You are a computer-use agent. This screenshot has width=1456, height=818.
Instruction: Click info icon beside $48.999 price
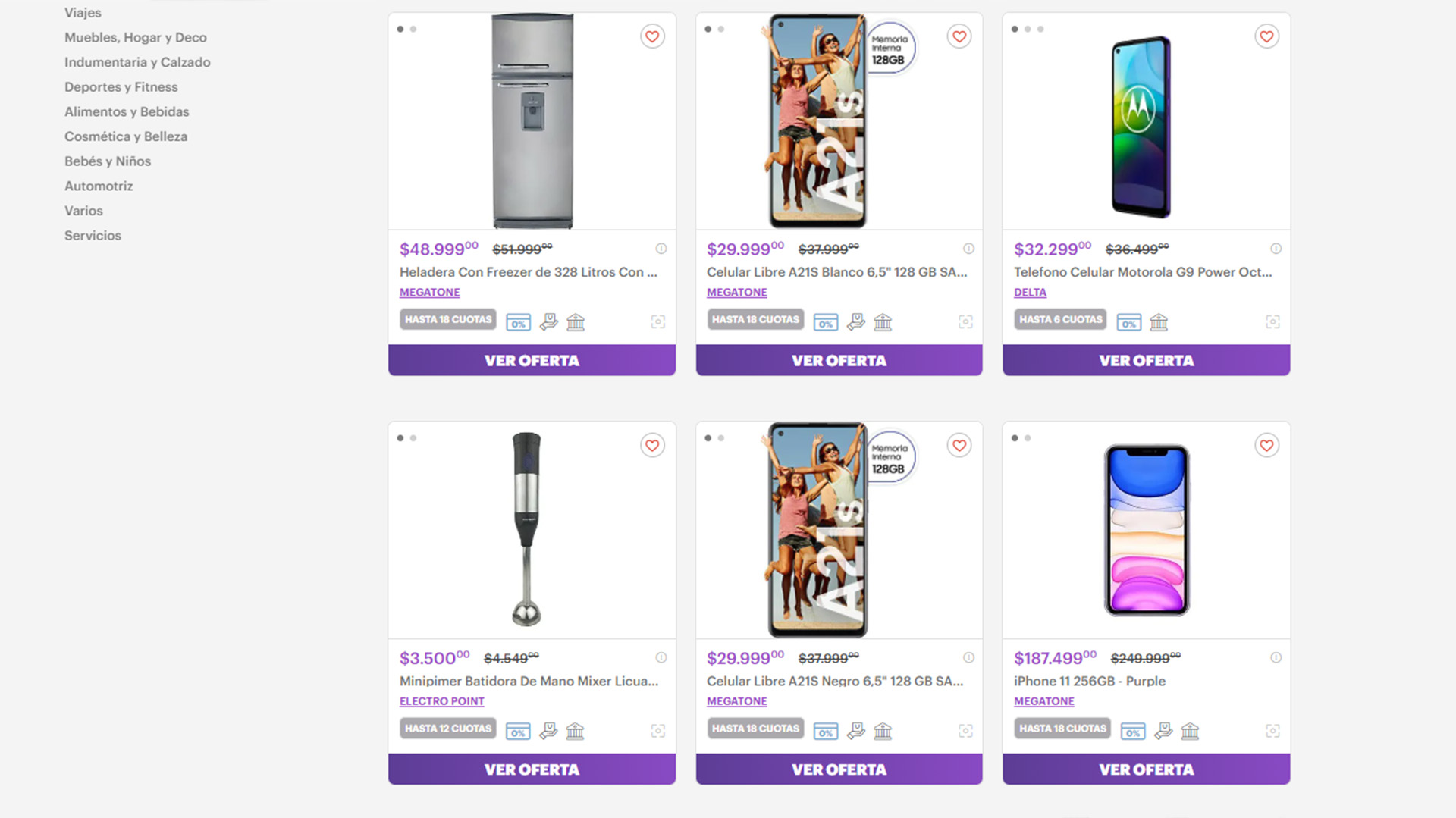coord(661,249)
